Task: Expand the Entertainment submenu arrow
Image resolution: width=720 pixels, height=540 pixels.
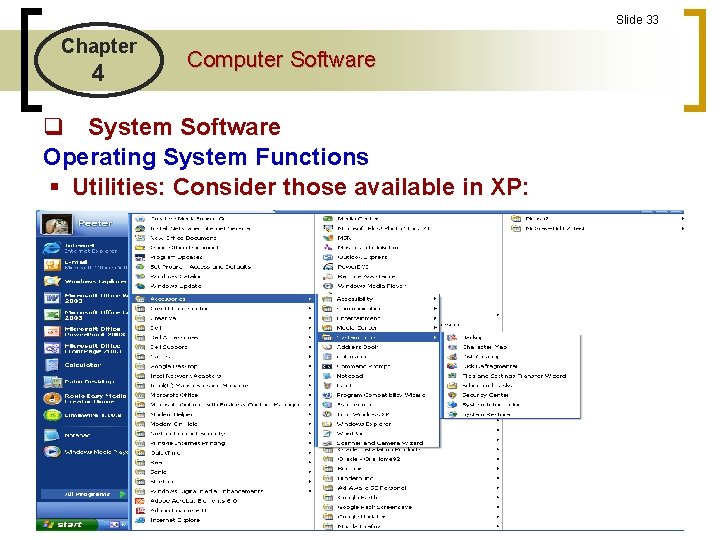Action: (x=434, y=318)
